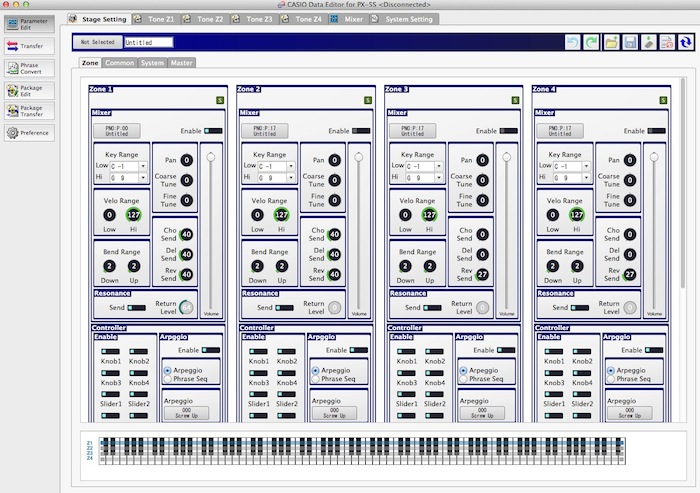The image size is (700, 493).
Task: Click the blue refresh sync icon
Action: point(686,42)
